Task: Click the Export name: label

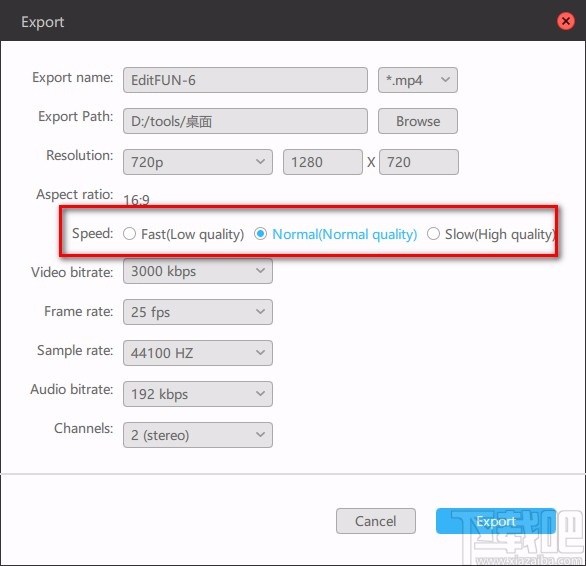Action: pyautogui.click(x=73, y=77)
